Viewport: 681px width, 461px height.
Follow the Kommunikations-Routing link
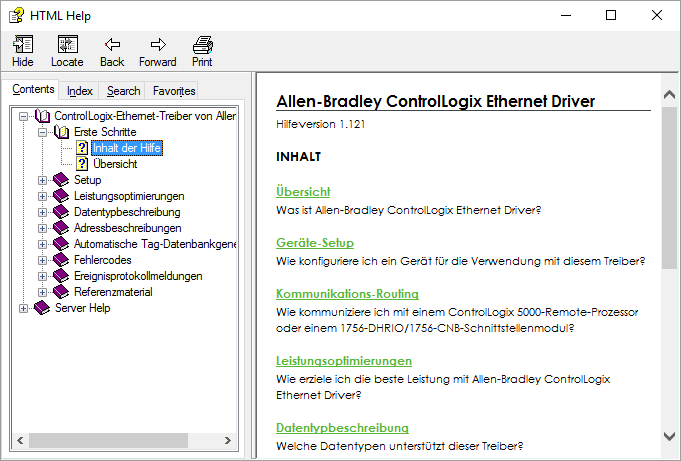pos(347,294)
